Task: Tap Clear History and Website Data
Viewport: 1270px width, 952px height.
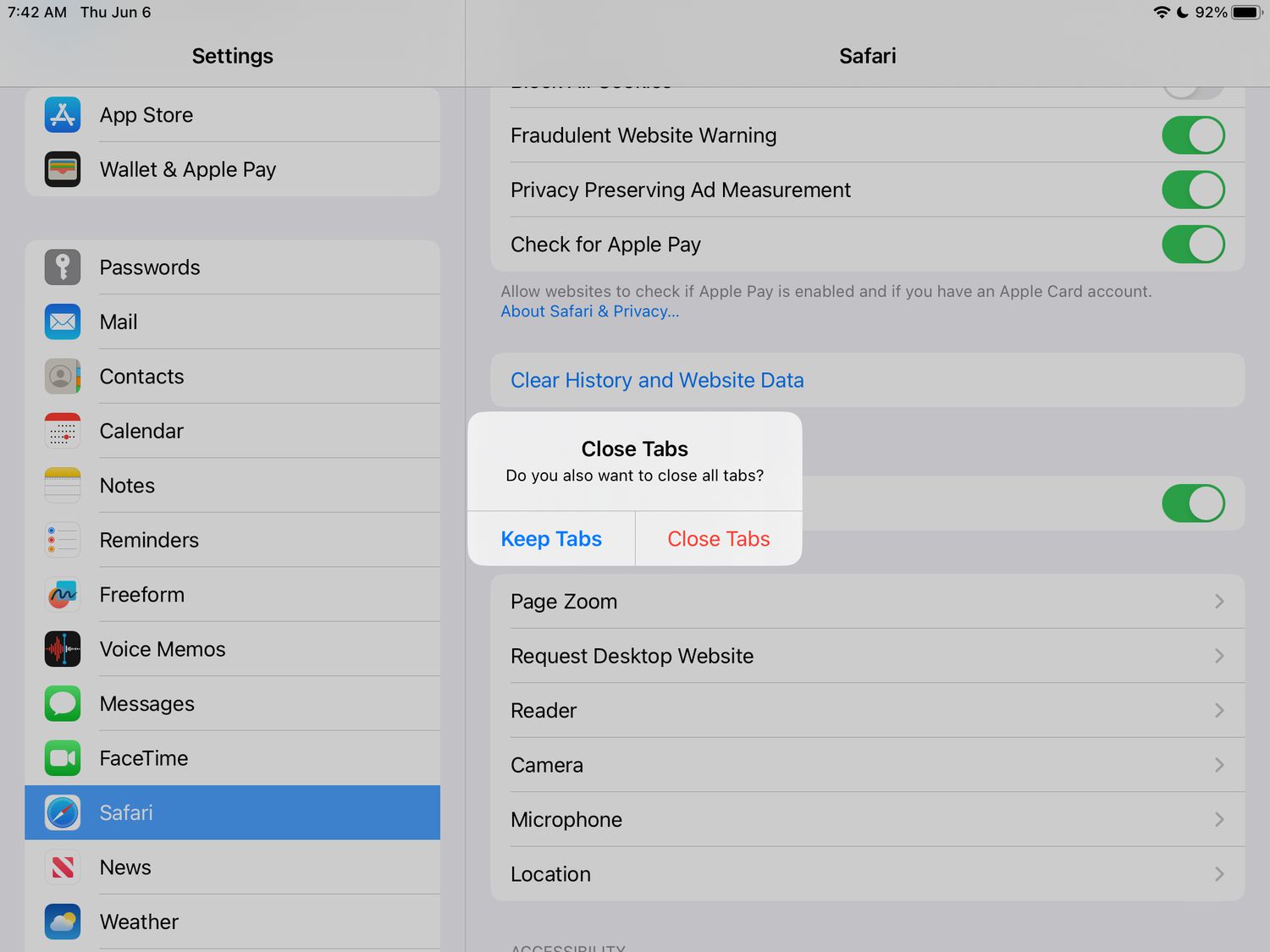Action: [657, 381]
